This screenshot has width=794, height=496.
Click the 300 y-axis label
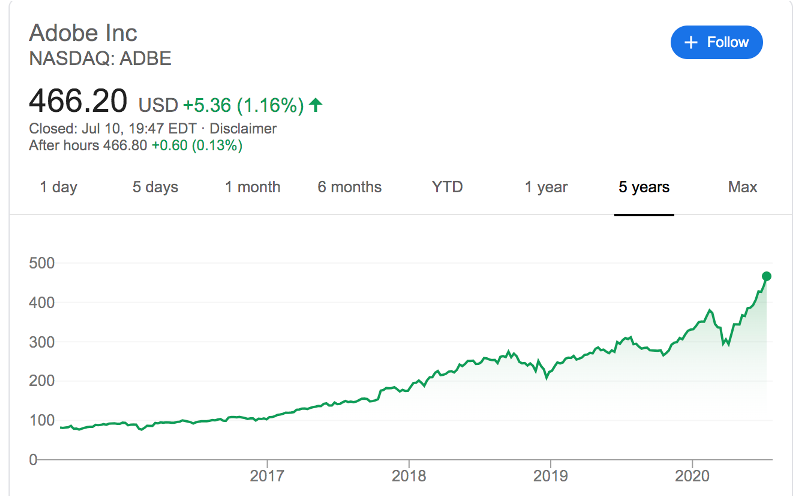pos(42,342)
